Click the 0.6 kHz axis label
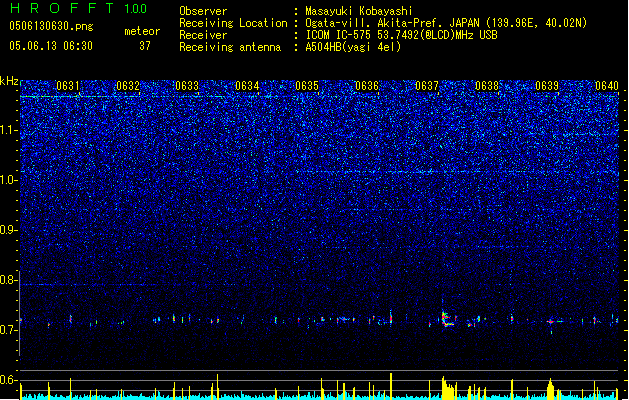This screenshot has height=400, width=629. pyautogui.click(x=9, y=380)
